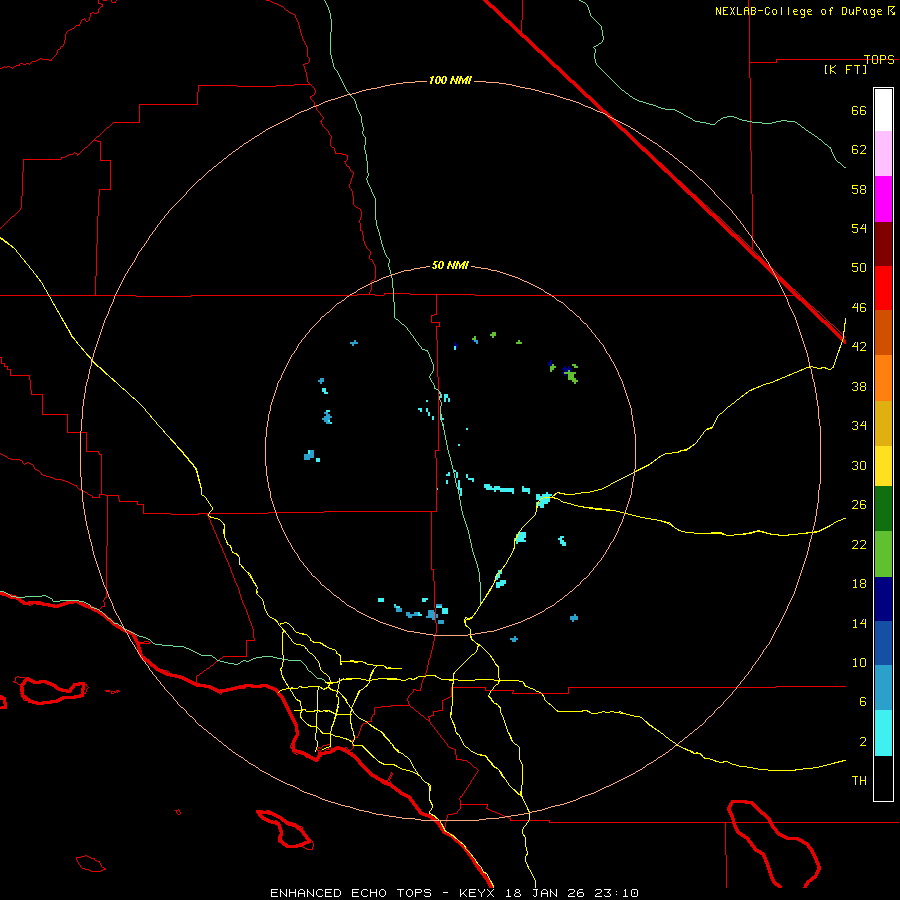900x900 pixels.
Task: Click the white swatch at top of legend
Action: pyautogui.click(x=883, y=109)
